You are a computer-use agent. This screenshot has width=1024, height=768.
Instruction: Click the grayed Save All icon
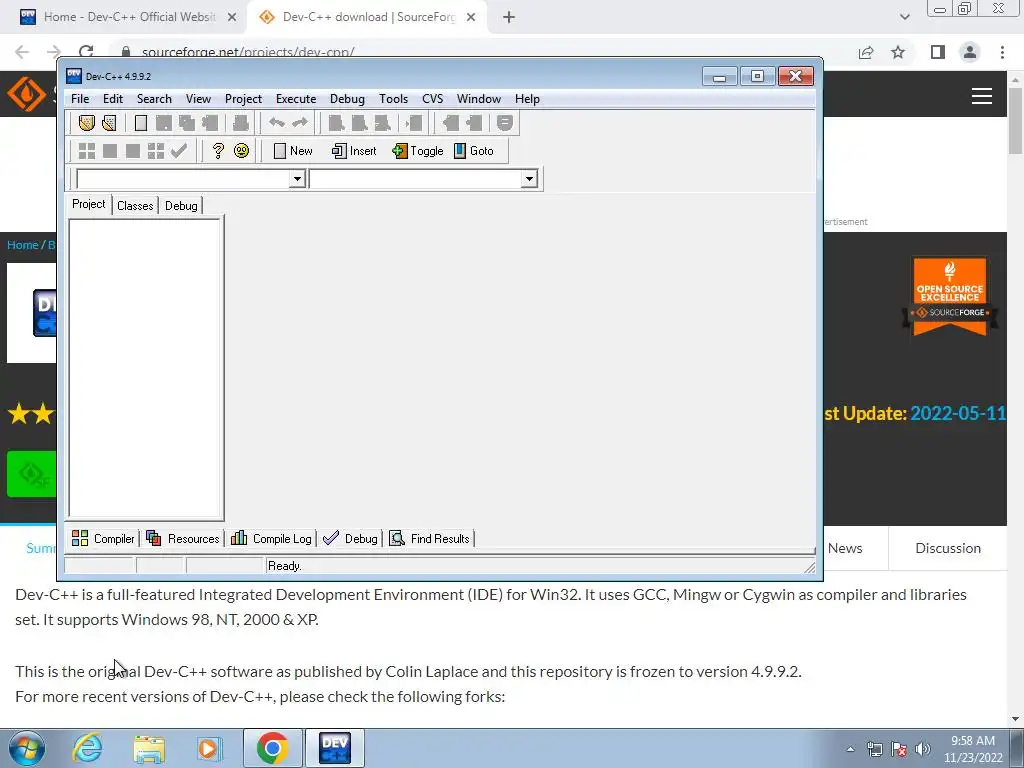187,123
